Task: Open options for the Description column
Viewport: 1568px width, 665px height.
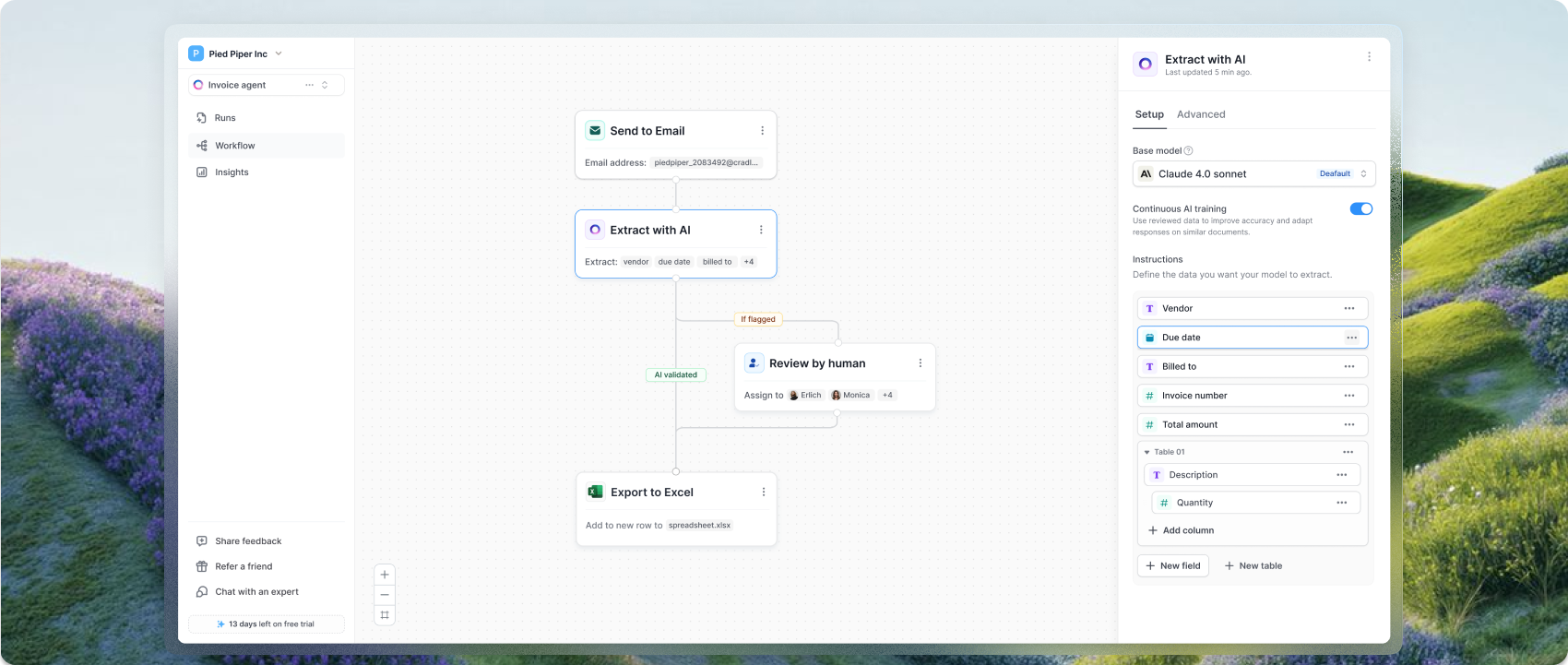Action: pyautogui.click(x=1342, y=475)
